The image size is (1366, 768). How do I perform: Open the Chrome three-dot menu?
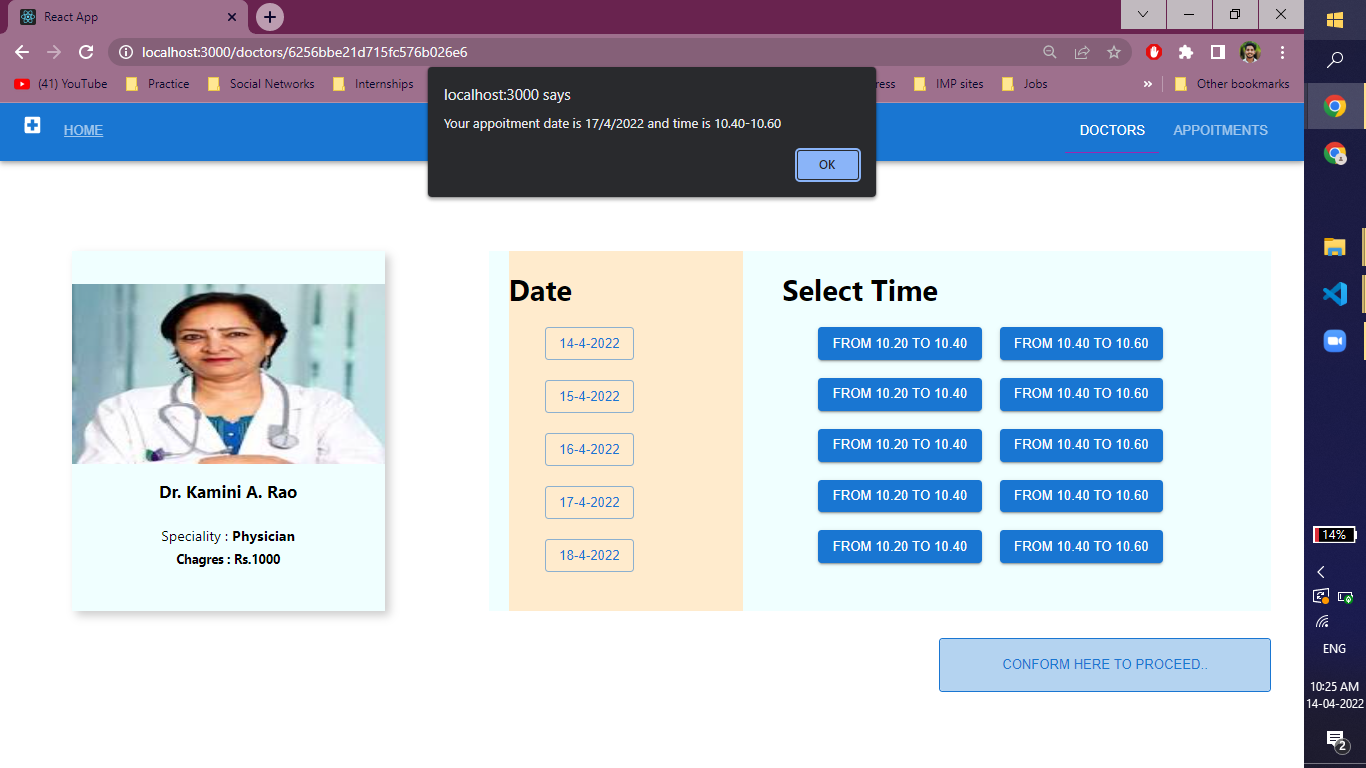click(x=1283, y=50)
